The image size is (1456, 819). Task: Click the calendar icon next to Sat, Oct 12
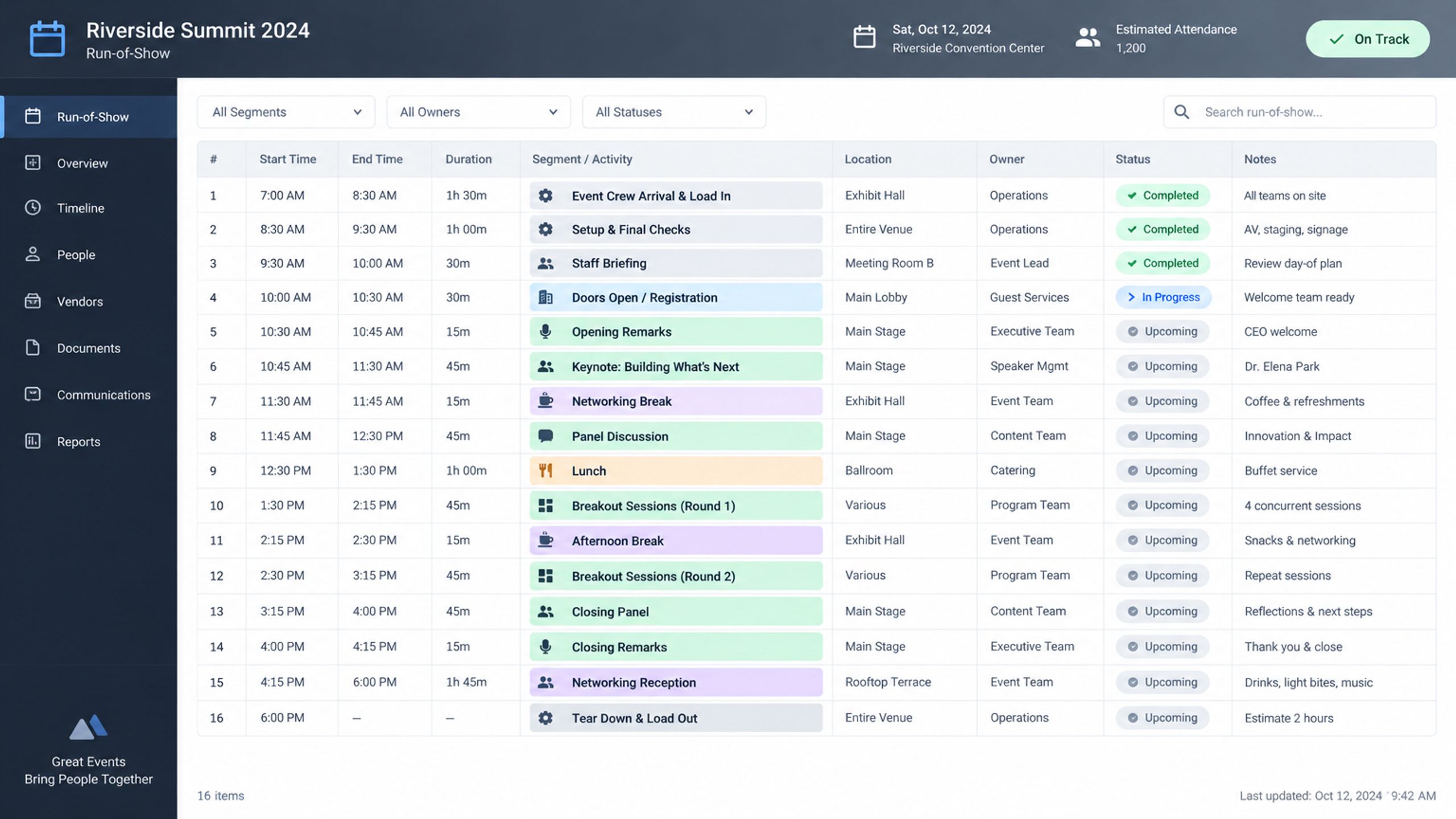(864, 37)
